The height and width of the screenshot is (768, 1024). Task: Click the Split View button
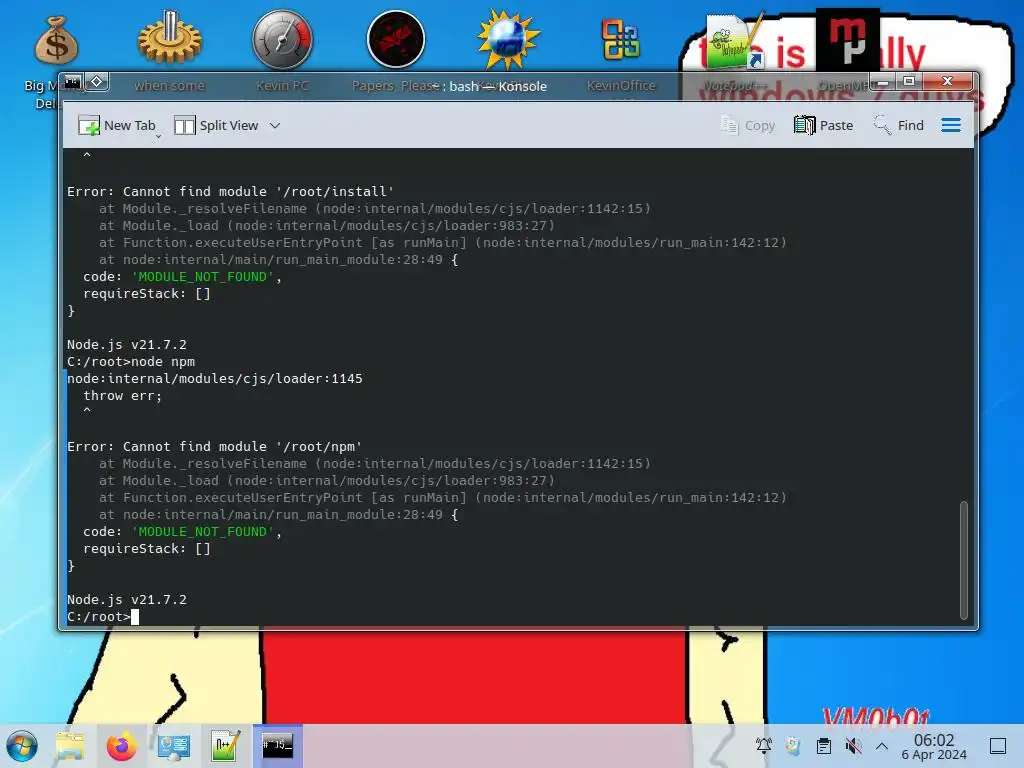216,125
